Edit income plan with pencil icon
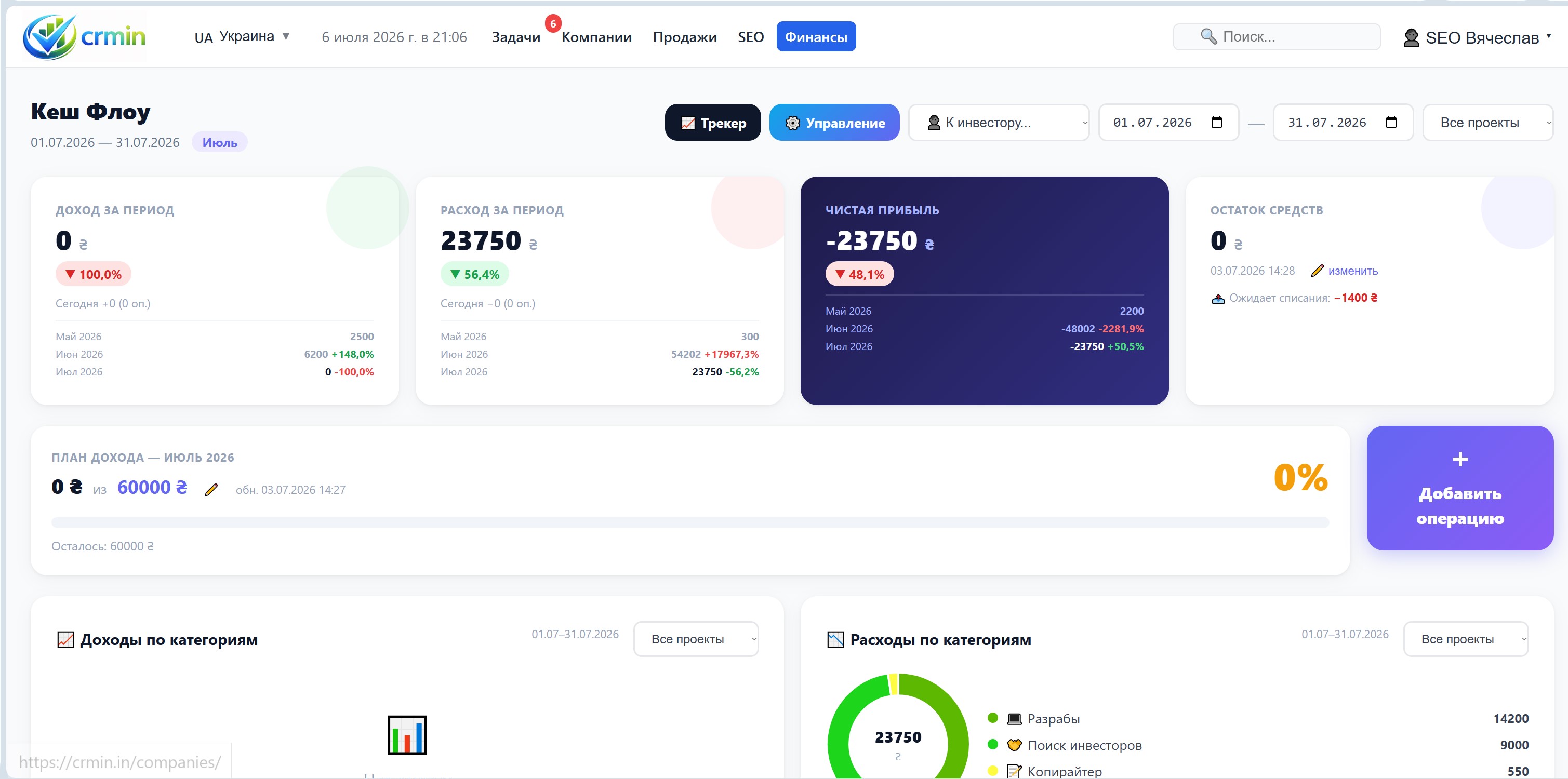The height and width of the screenshot is (779, 1568). (211, 489)
